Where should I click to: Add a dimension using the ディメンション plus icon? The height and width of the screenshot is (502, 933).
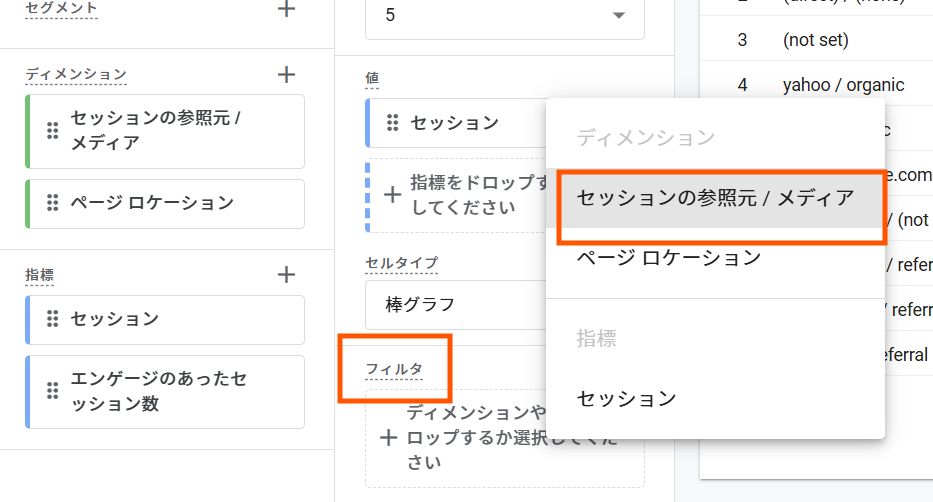(x=286, y=74)
